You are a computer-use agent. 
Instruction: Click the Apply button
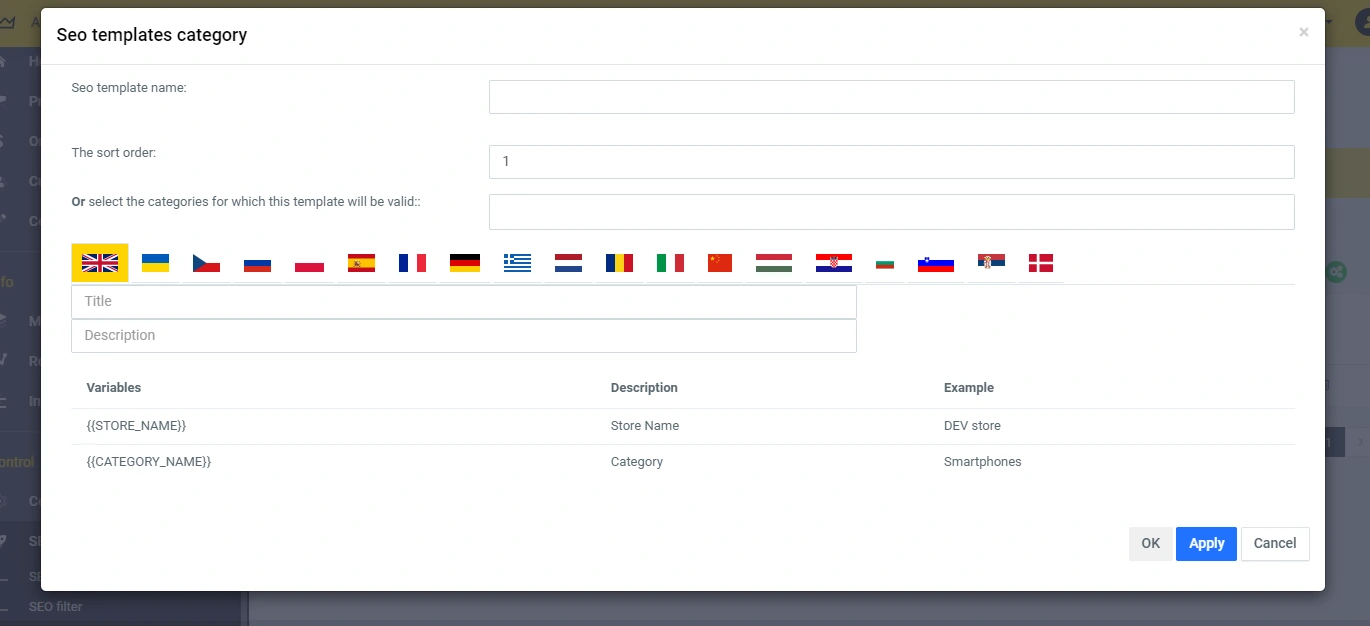coord(1206,543)
